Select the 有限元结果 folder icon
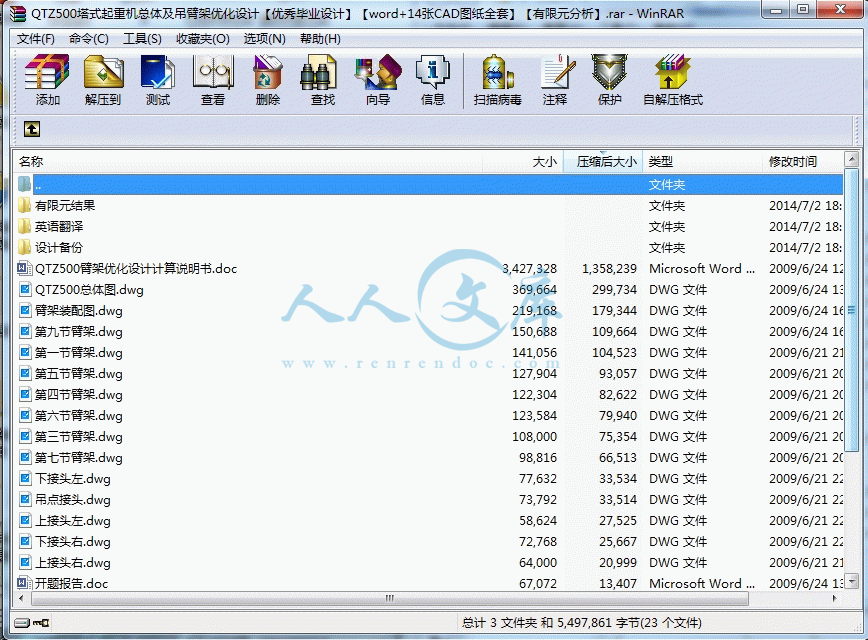The image size is (868, 640). click(24, 205)
